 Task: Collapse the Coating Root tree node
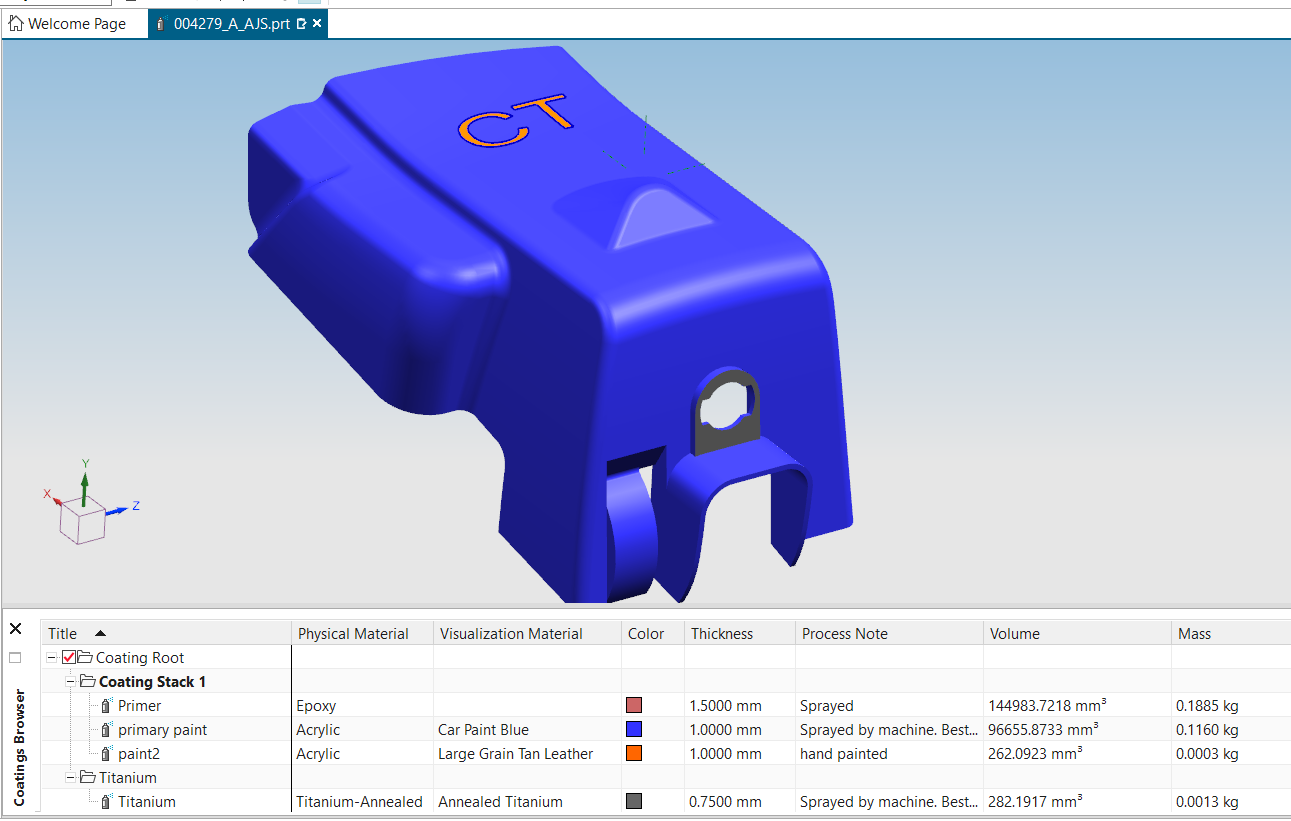pos(52,658)
